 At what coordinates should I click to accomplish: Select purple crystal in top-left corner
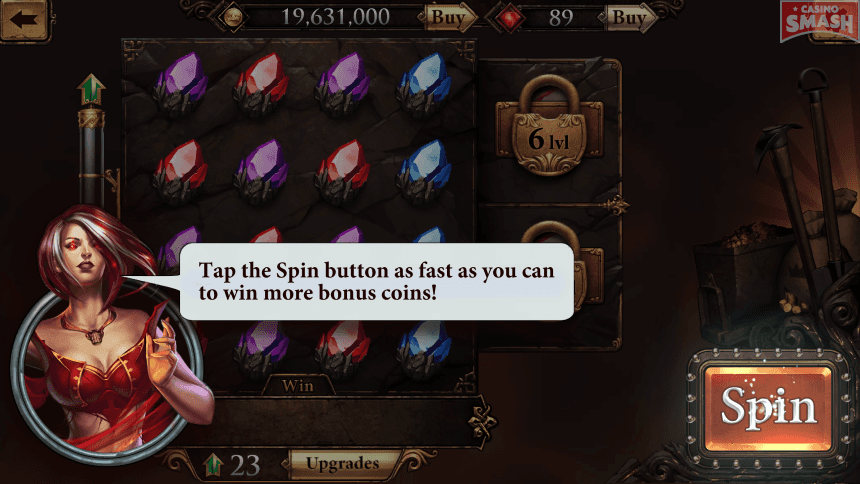coord(180,85)
